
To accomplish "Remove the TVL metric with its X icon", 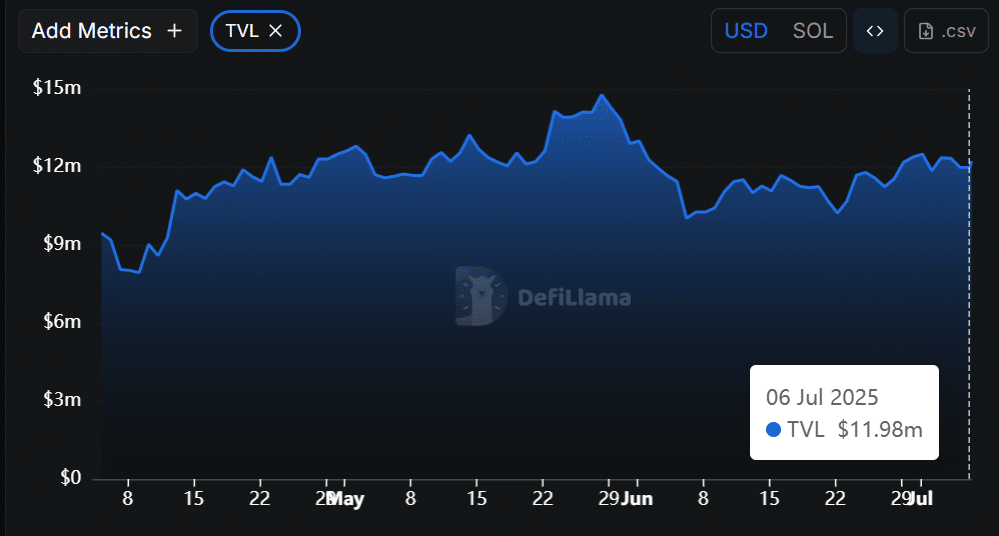I will pos(277,31).
